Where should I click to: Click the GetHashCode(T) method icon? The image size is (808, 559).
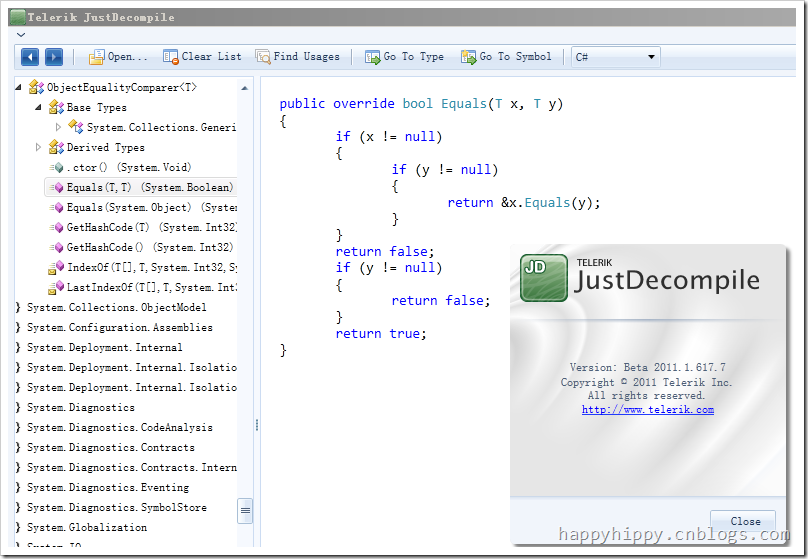[x=57, y=228]
